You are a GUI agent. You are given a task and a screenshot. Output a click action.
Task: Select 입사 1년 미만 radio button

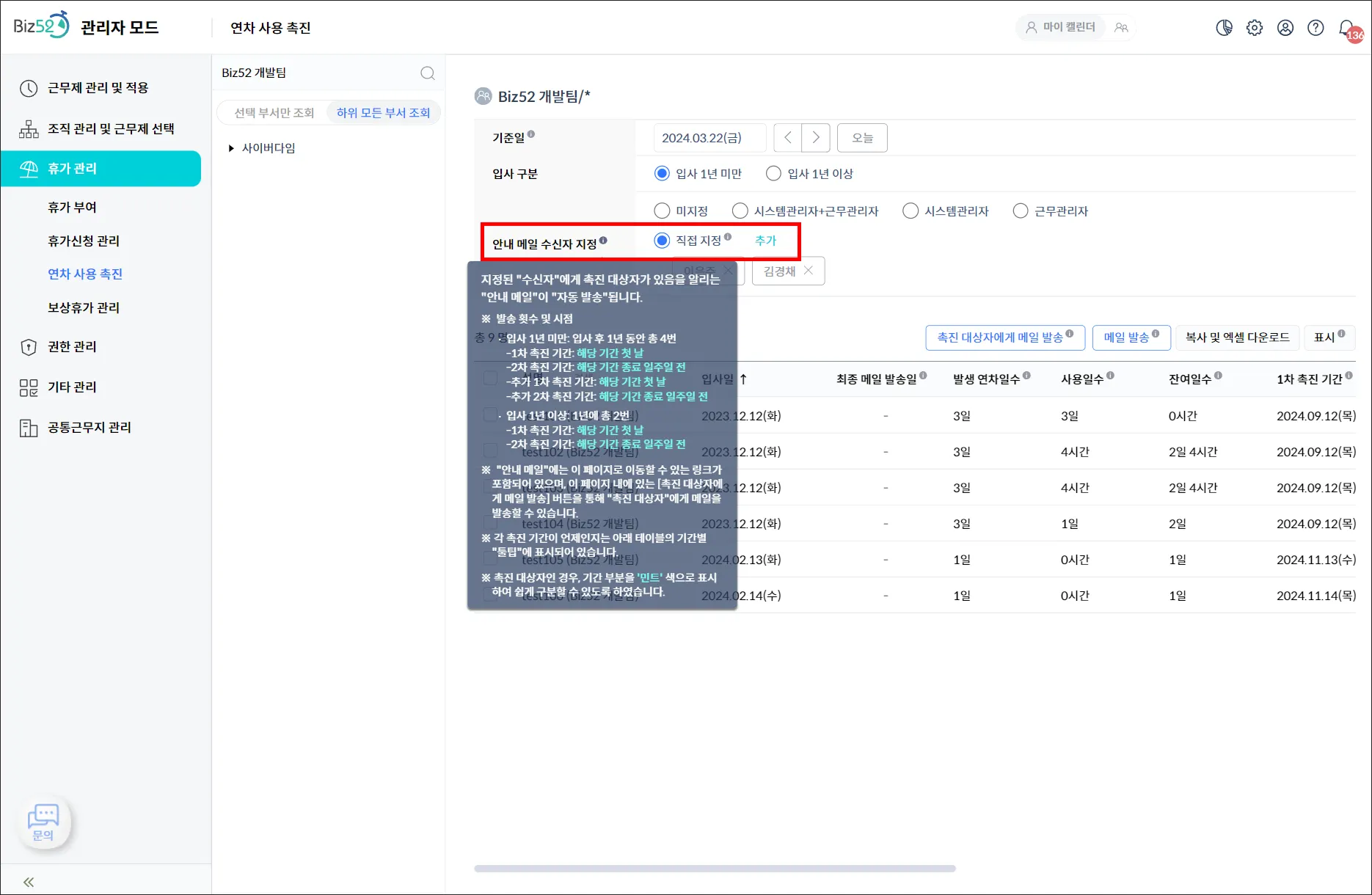662,174
